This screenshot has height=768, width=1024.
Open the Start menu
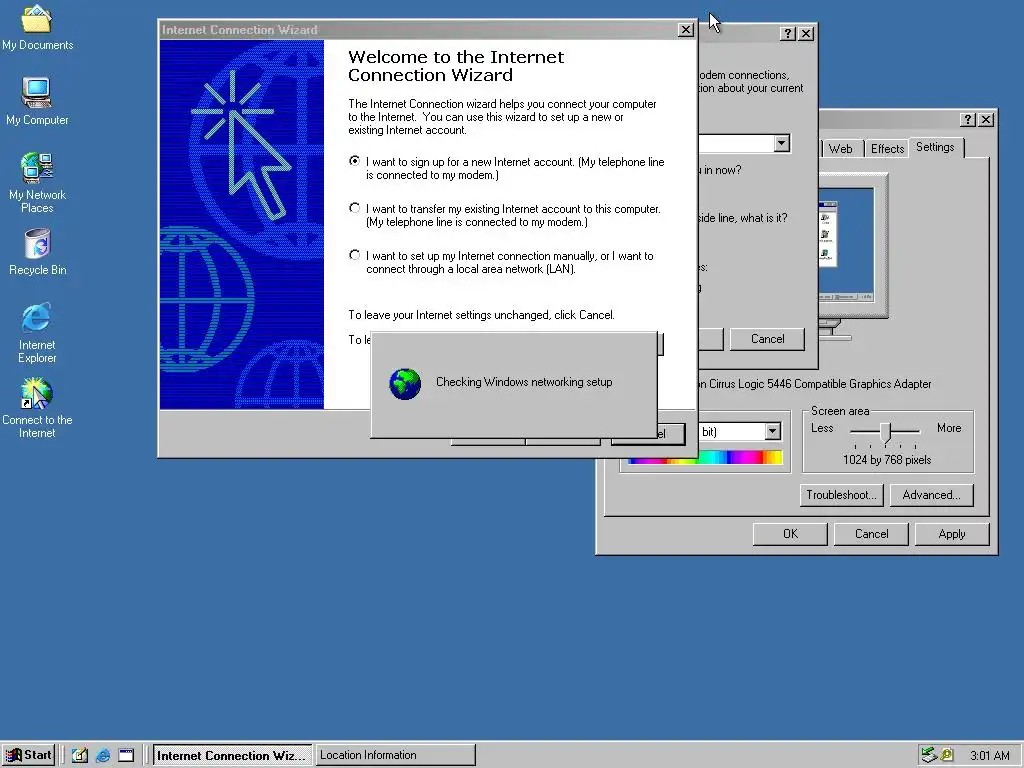coord(28,756)
